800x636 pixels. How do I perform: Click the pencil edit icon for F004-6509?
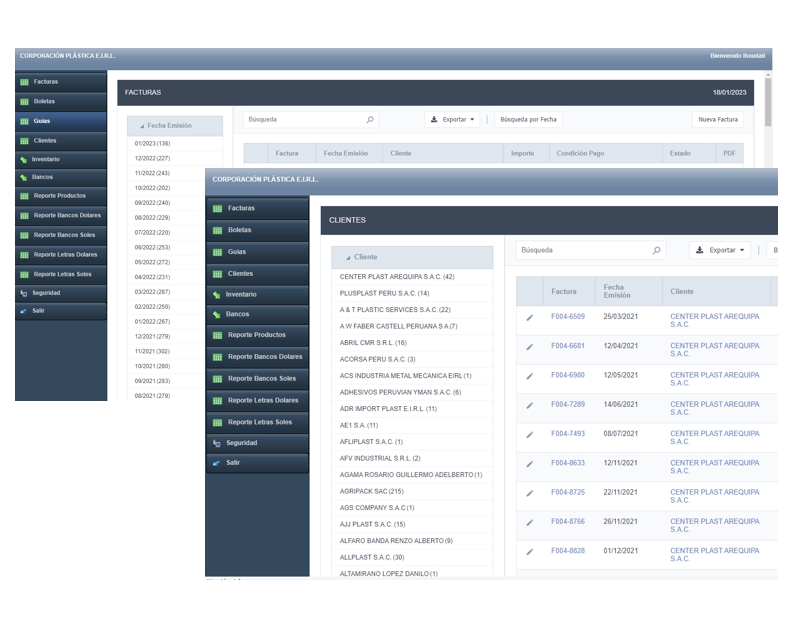coord(530,318)
